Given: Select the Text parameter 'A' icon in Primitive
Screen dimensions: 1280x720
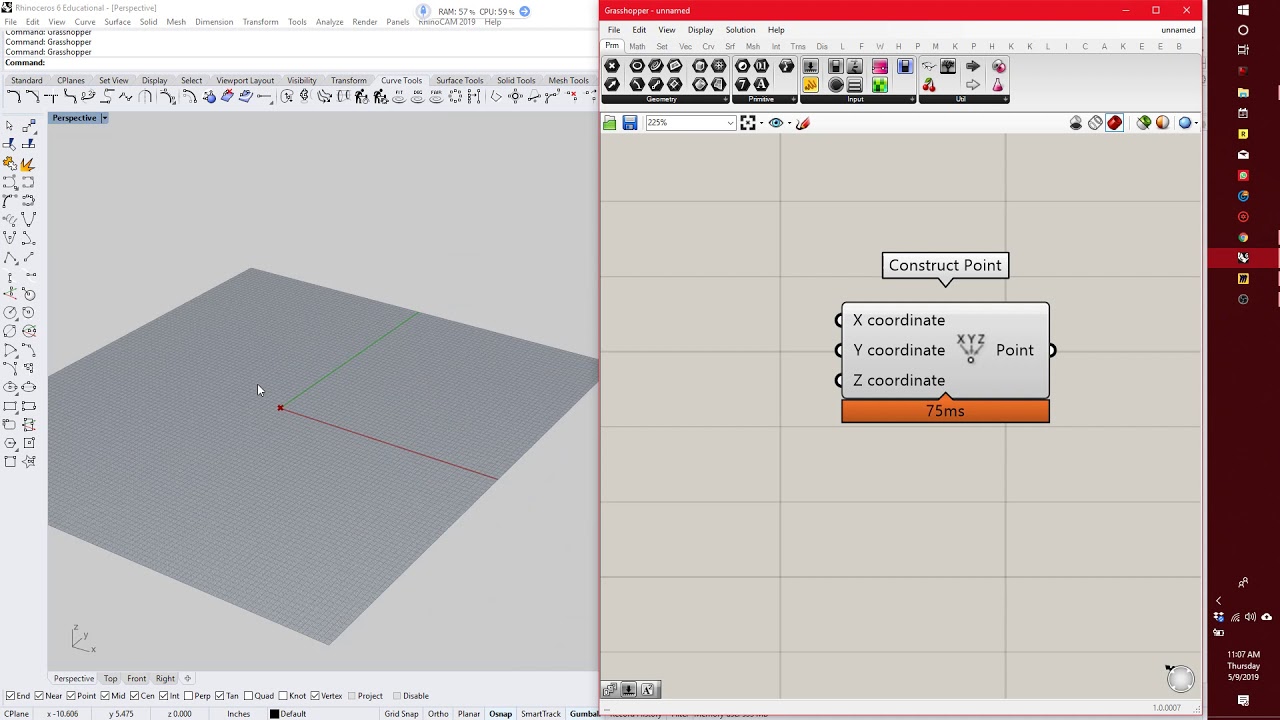Looking at the screenshot, I should tap(761, 85).
